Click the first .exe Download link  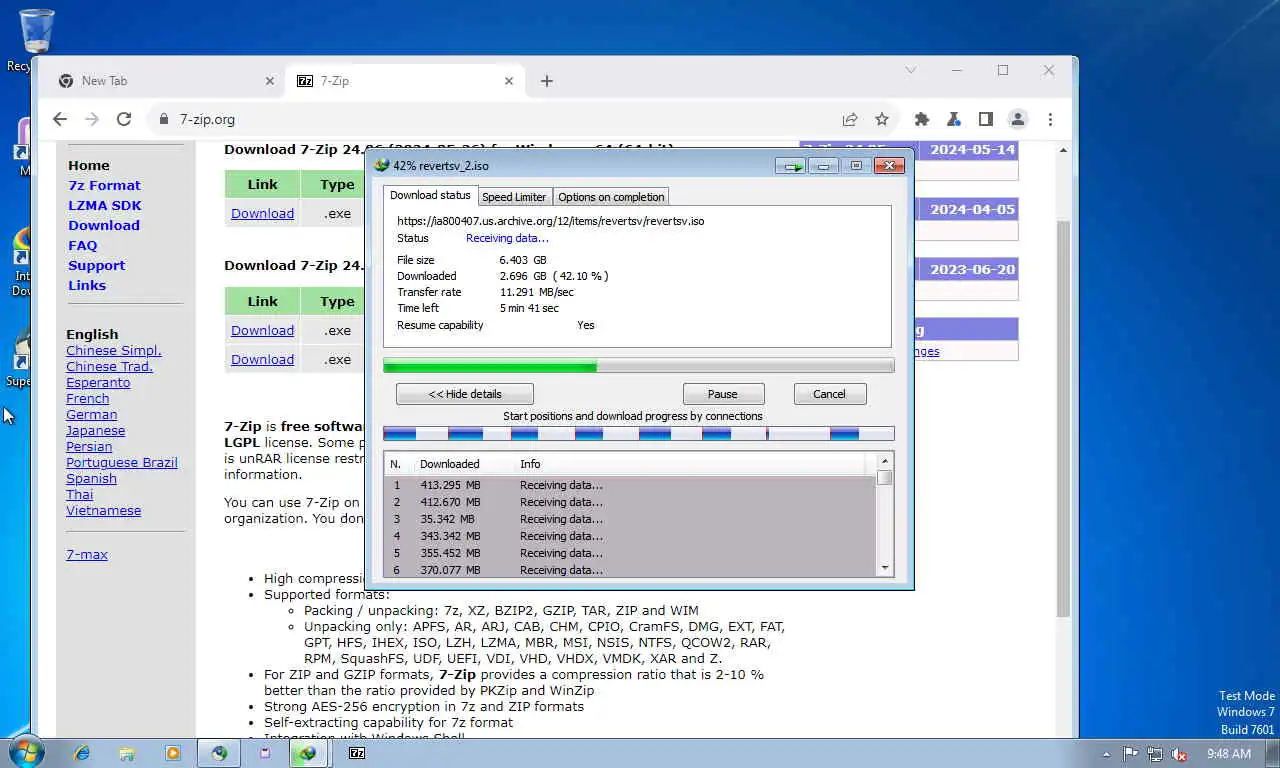point(262,213)
